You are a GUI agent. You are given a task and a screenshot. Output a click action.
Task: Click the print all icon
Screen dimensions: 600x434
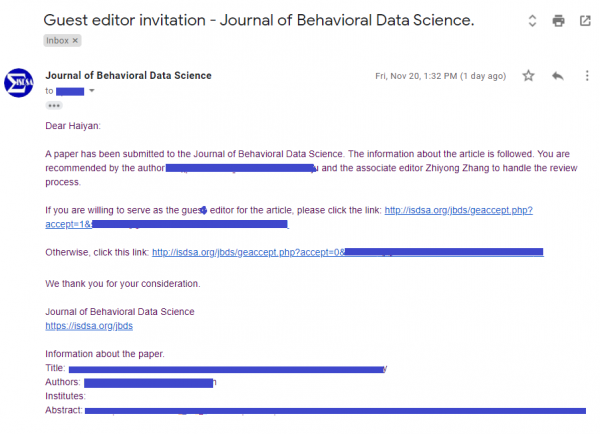point(558,21)
